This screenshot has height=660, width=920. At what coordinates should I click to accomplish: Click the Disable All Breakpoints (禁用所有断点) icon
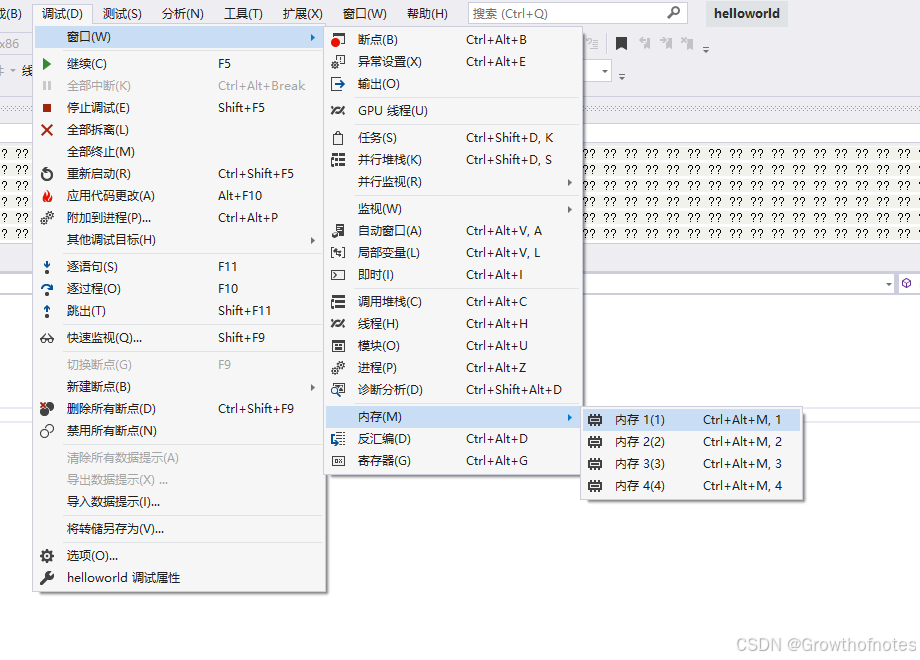[x=47, y=431]
